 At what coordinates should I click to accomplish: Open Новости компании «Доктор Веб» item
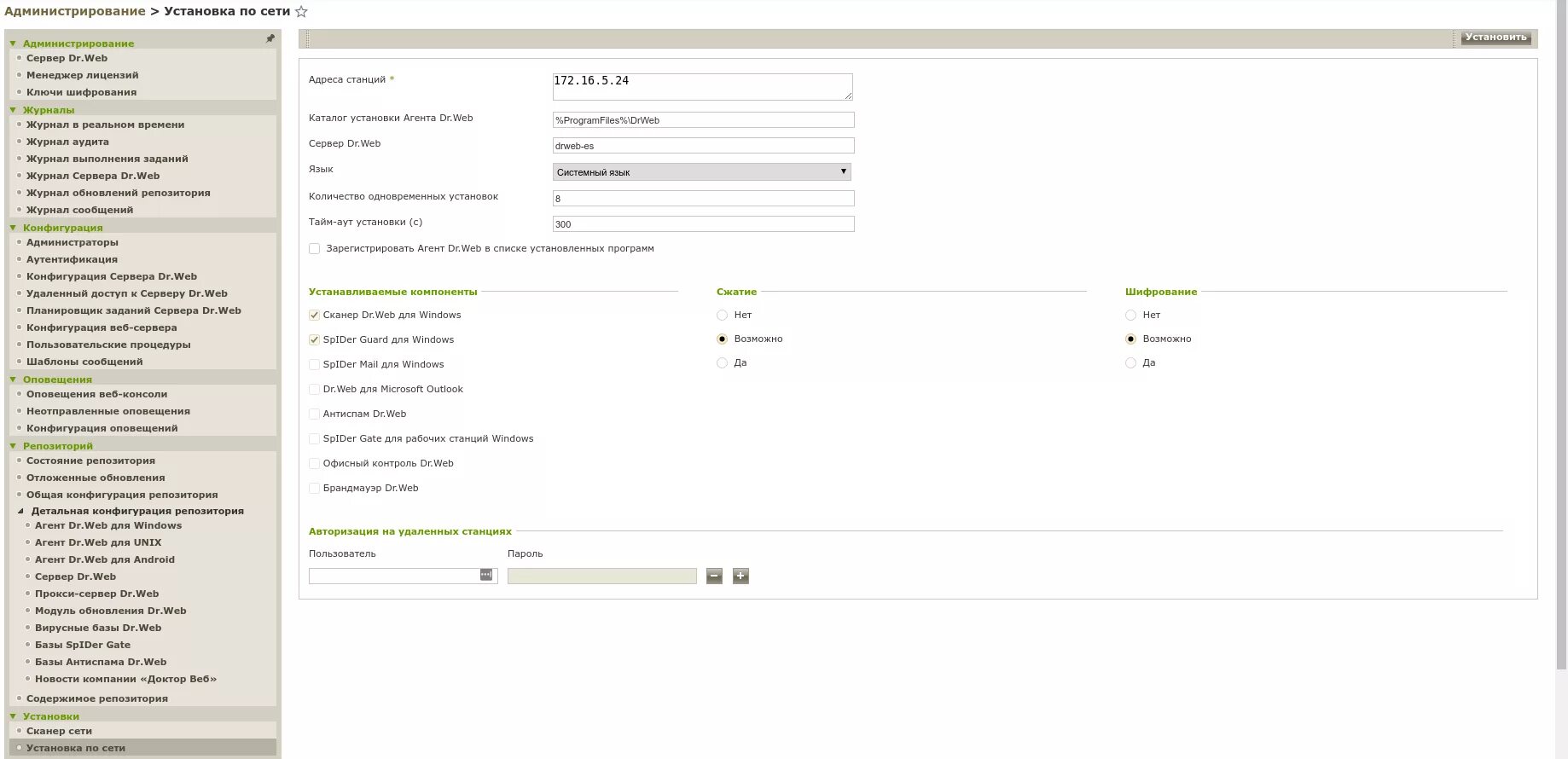pyautogui.click(x=125, y=679)
